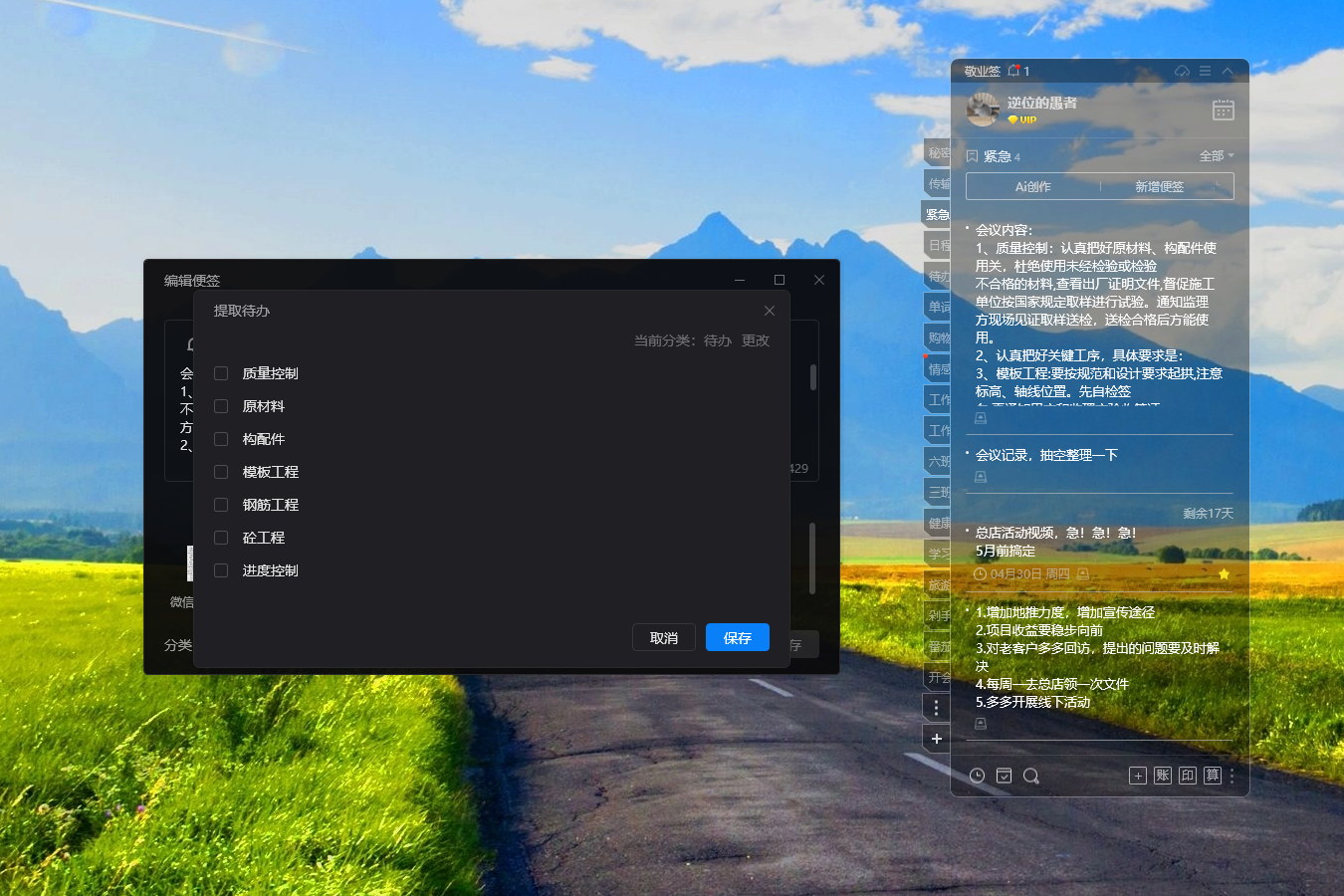Click the clock reminder icon in bottom toolbar
The image size is (1344, 896).
pos(978,776)
